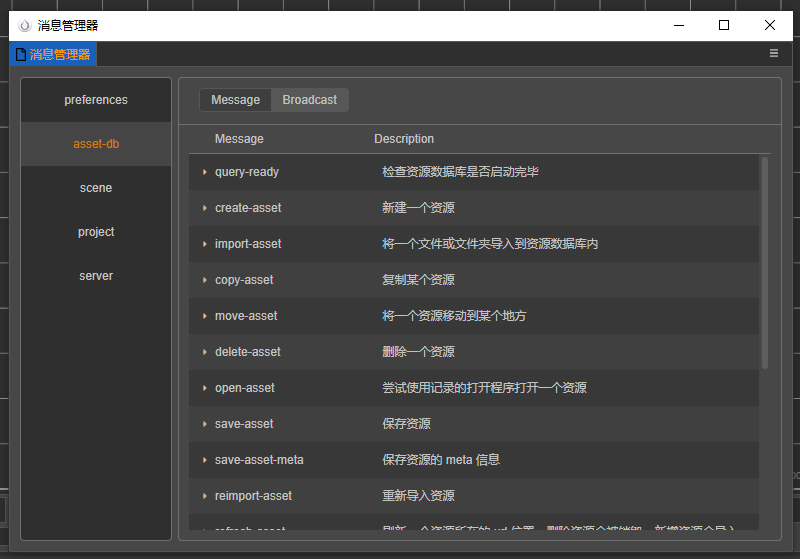Viewport: 800px width, 559px height.
Task: Expand the save-asset row arrow
Action: (205, 424)
